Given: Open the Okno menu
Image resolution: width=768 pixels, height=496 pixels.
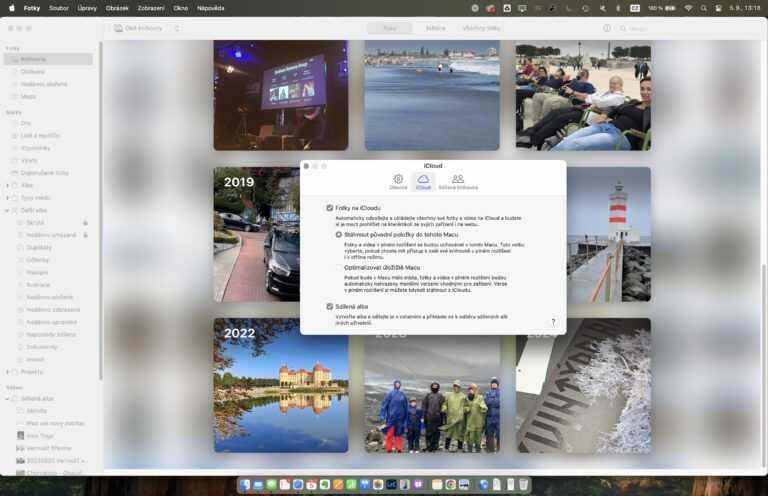Looking at the screenshot, I should pos(181,8).
